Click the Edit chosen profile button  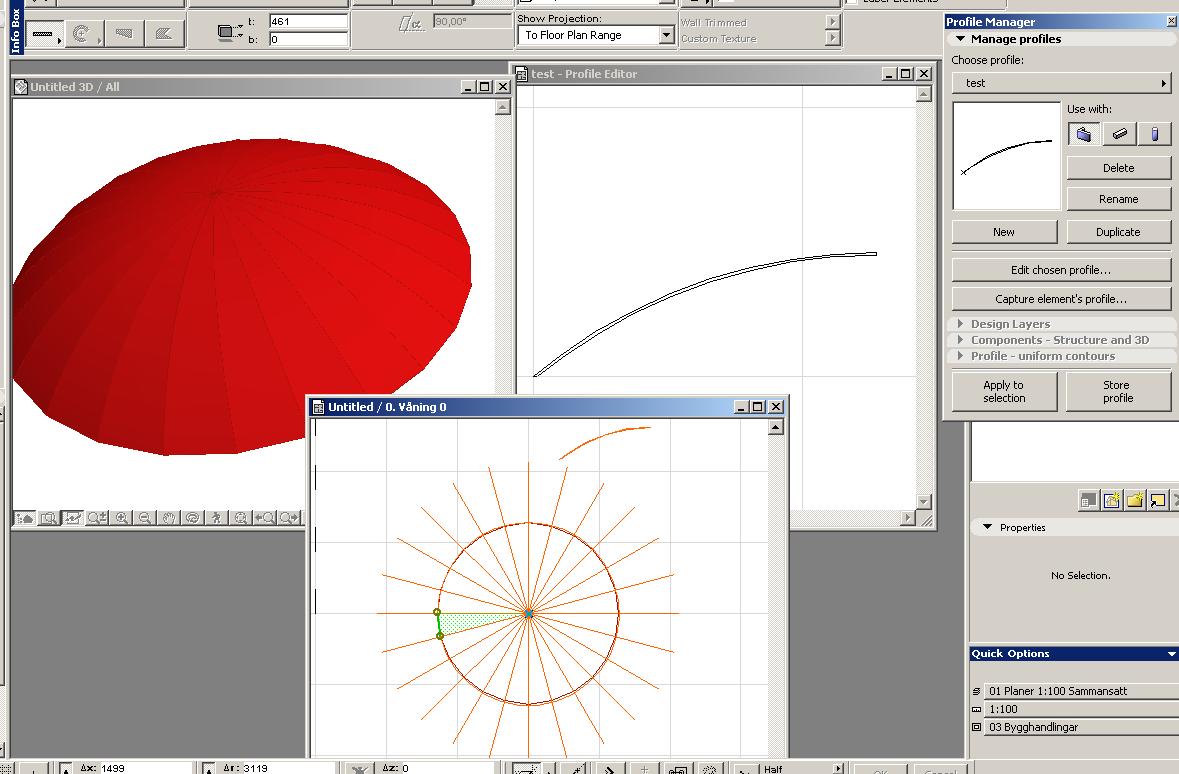click(x=1060, y=268)
